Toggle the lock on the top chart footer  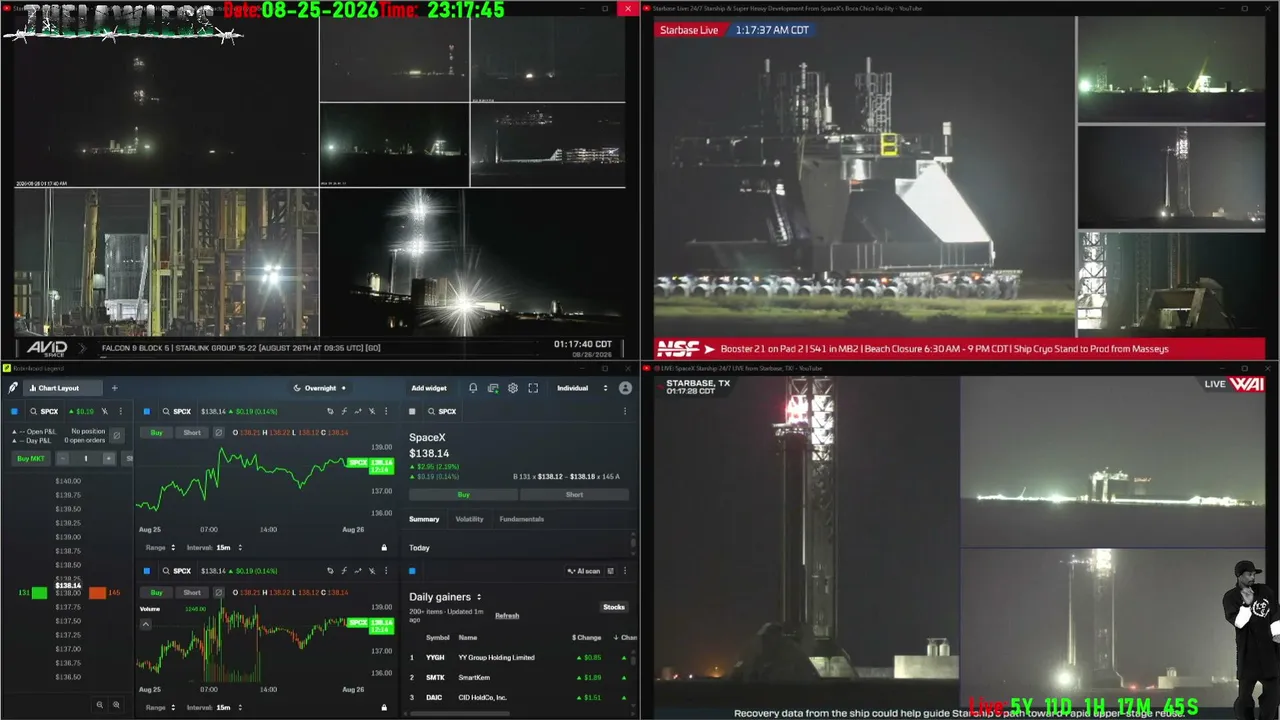384,548
